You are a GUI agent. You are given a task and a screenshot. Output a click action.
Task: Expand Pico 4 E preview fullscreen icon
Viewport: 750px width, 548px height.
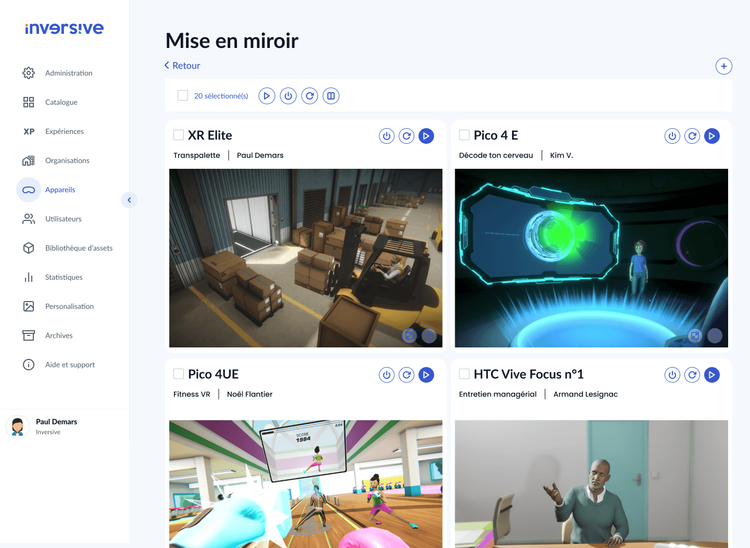tap(695, 336)
